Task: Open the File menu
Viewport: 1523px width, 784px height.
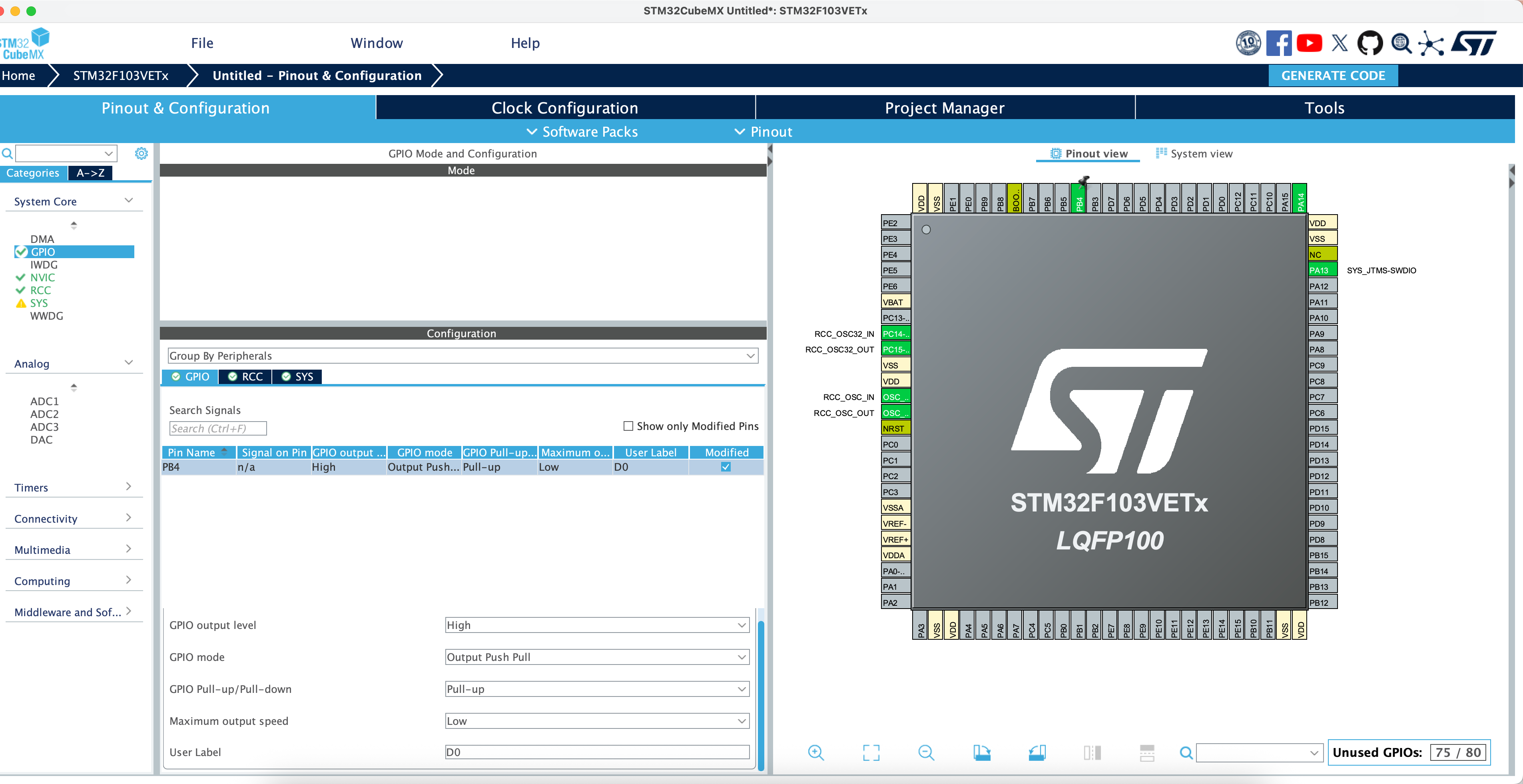Action: (201, 43)
